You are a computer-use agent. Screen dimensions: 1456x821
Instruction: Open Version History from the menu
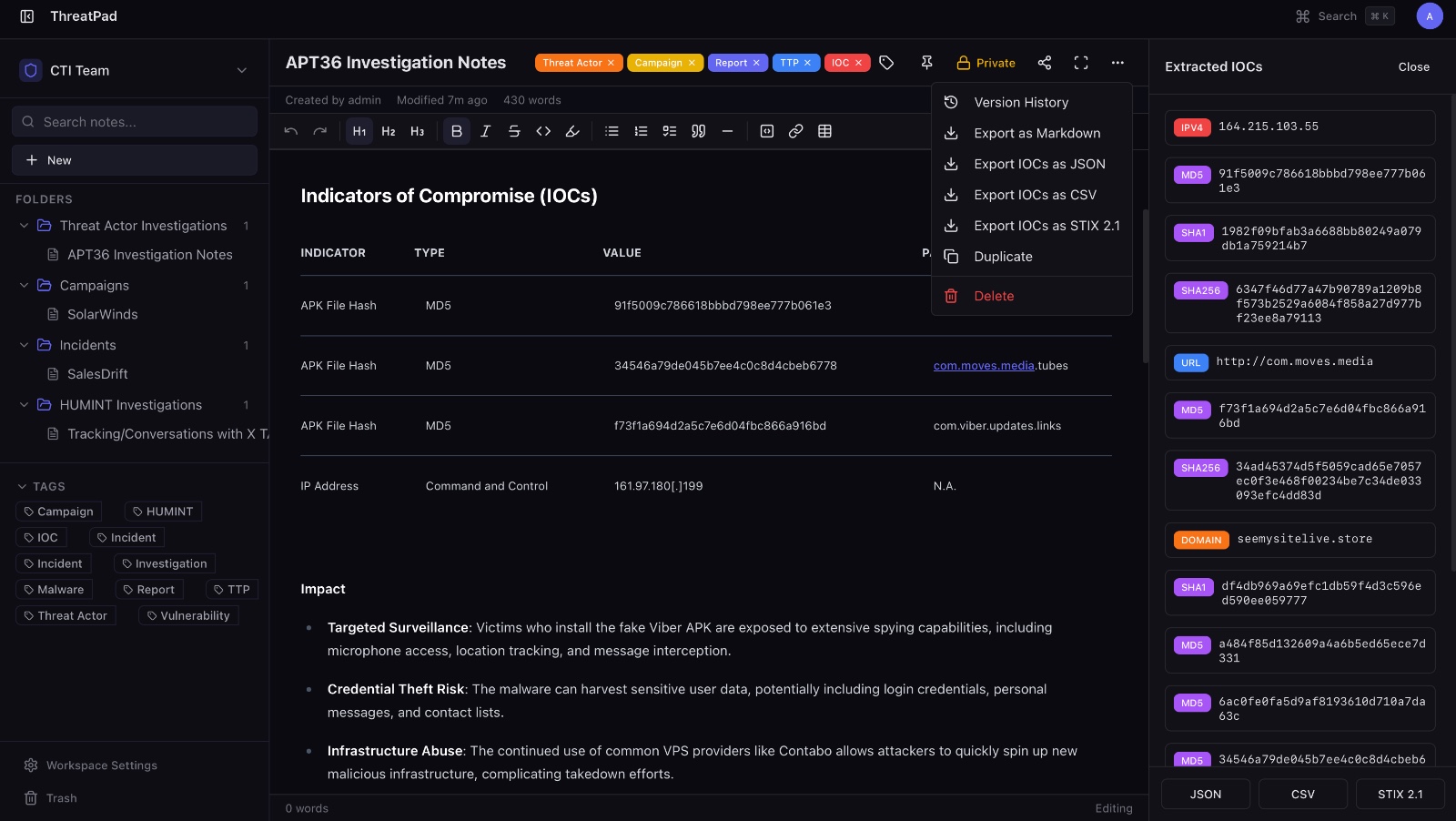tap(1020, 103)
